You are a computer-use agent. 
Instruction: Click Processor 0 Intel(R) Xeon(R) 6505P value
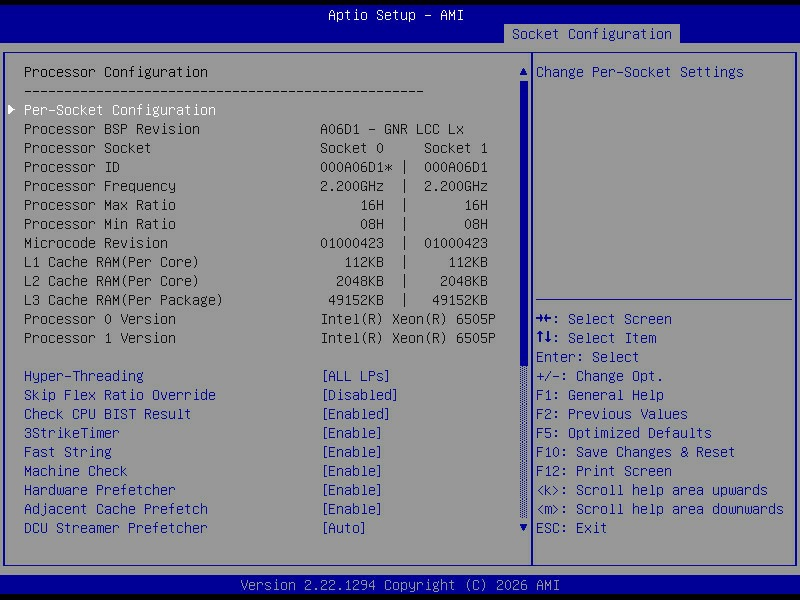[408, 319]
